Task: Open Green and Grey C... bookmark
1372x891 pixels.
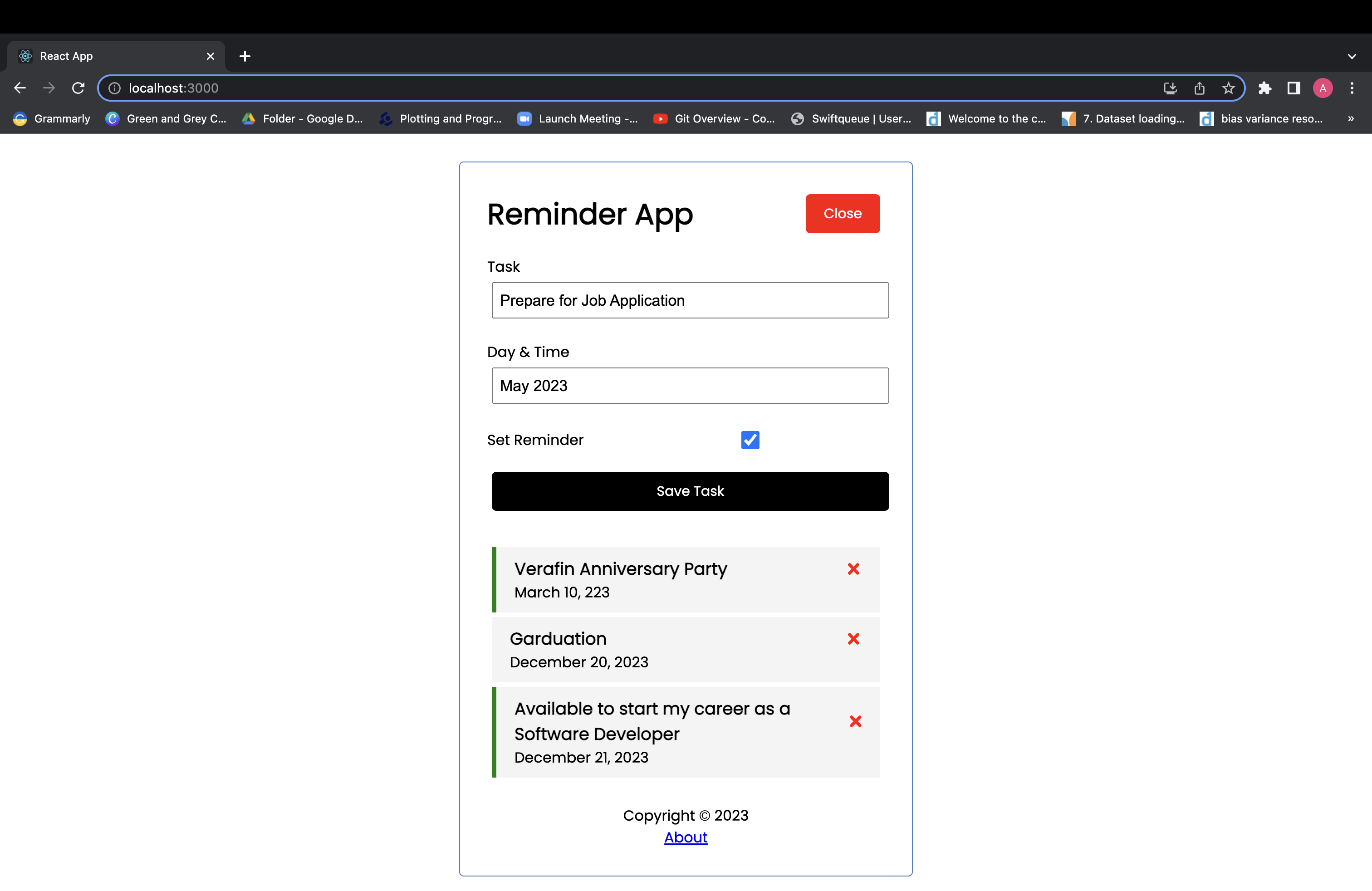Action: (x=166, y=119)
